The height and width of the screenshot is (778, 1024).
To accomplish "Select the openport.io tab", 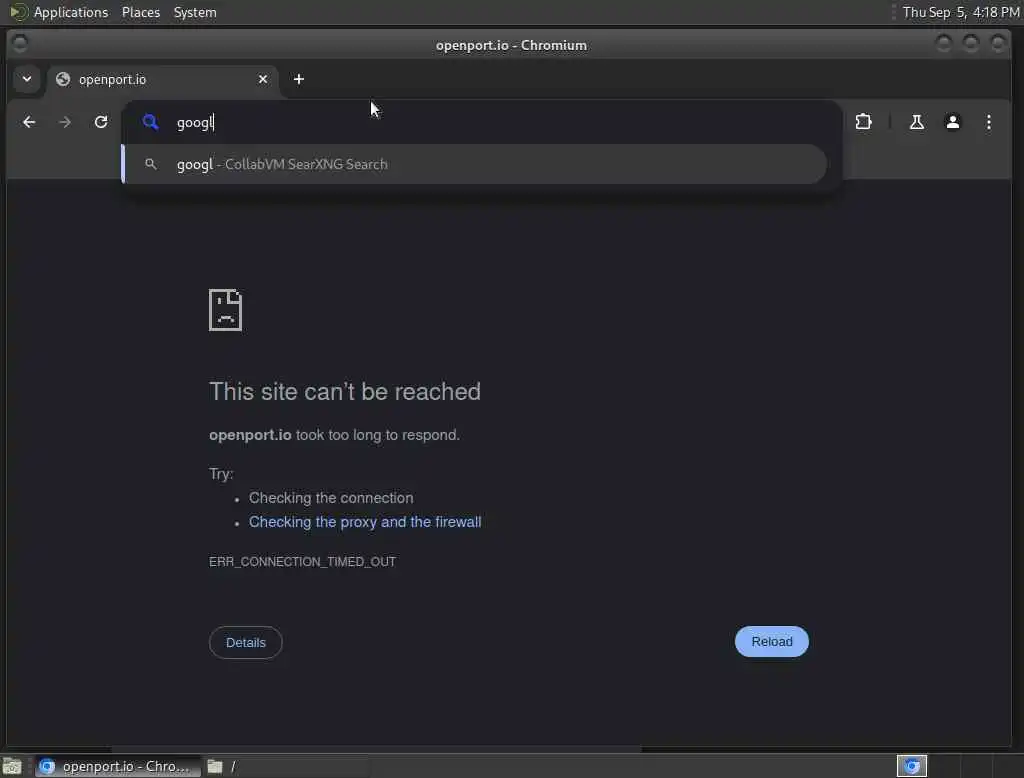I will (x=163, y=80).
